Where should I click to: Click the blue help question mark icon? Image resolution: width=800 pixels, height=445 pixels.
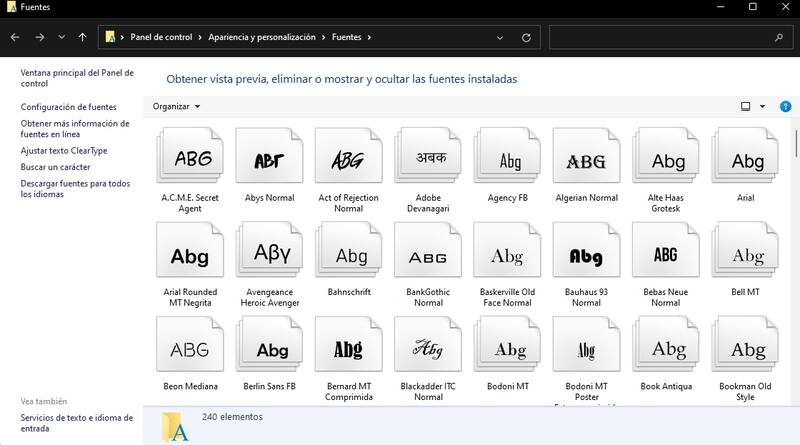[x=785, y=106]
